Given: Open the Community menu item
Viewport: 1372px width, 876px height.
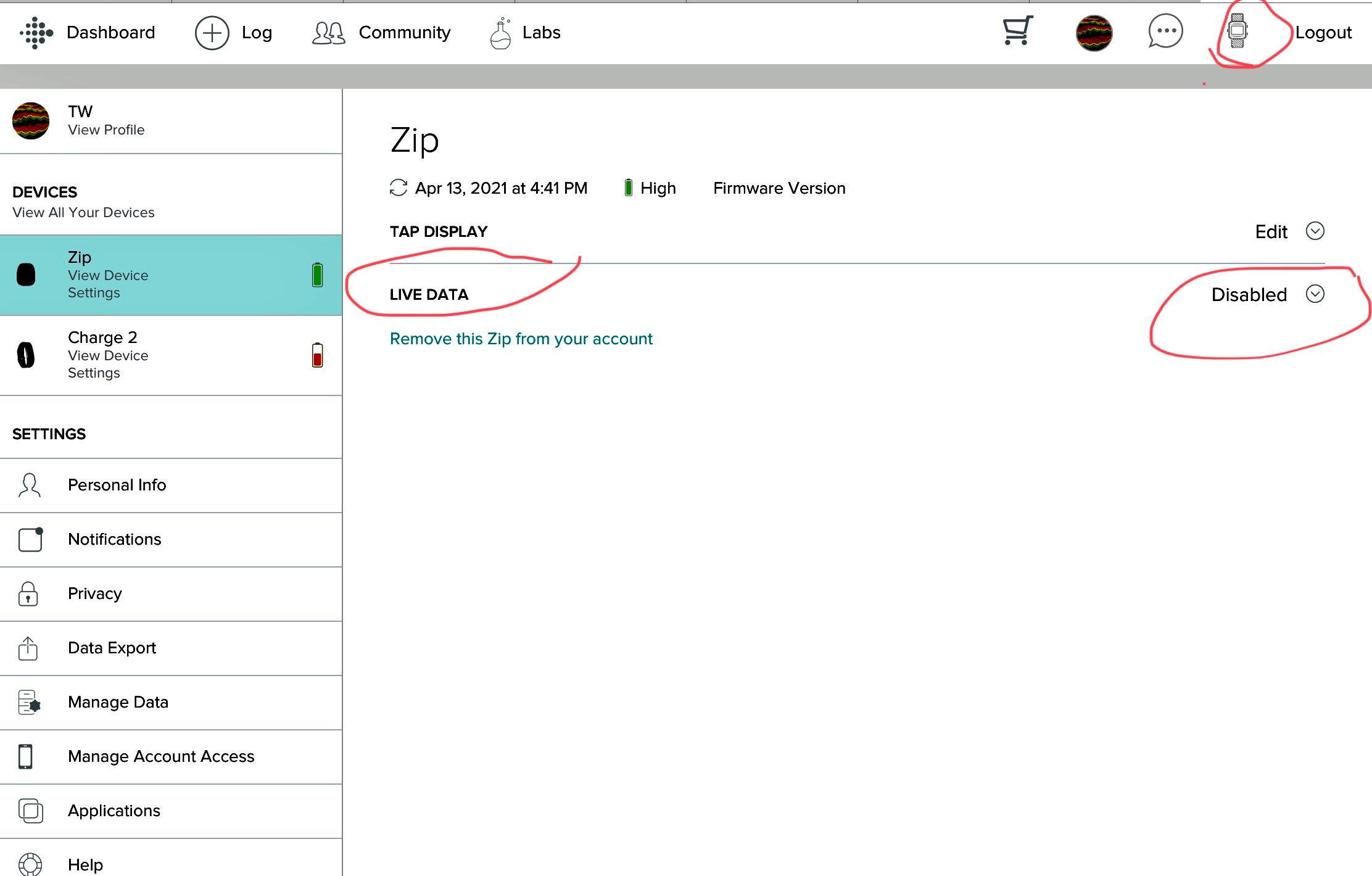Looking at the screenshot, I should [404, 32].
